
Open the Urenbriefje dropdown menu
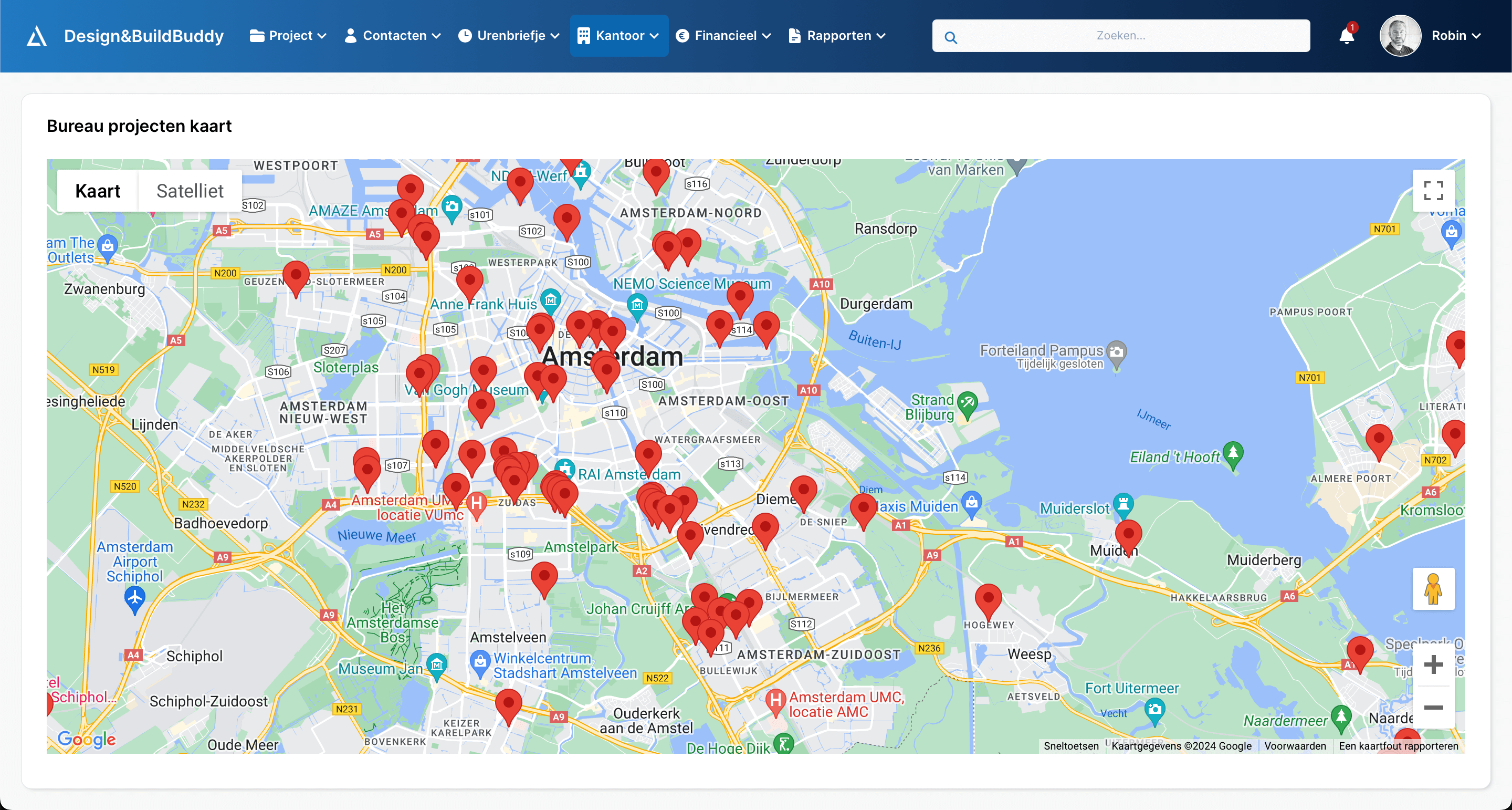tap(509, 36)
